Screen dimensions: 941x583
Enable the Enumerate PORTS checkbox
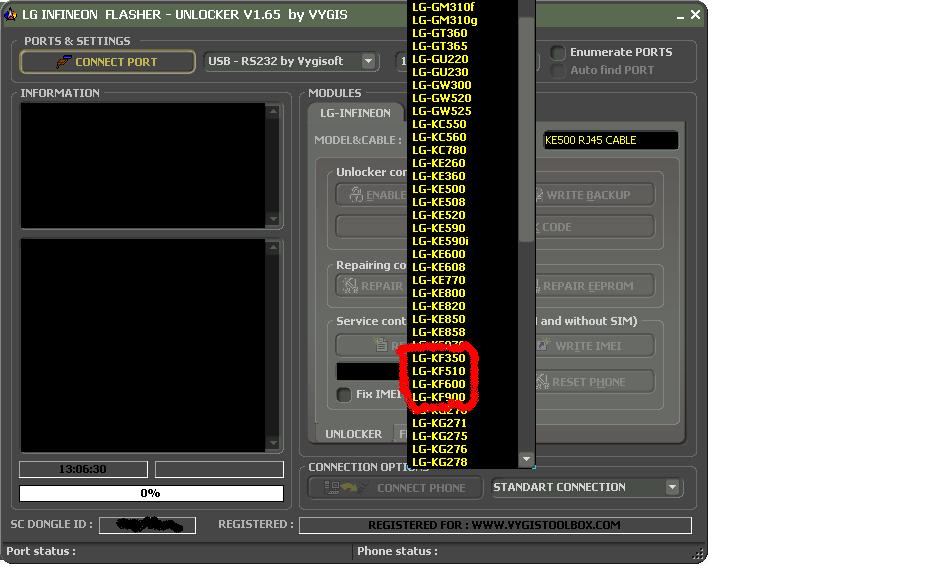click(558, 52)
